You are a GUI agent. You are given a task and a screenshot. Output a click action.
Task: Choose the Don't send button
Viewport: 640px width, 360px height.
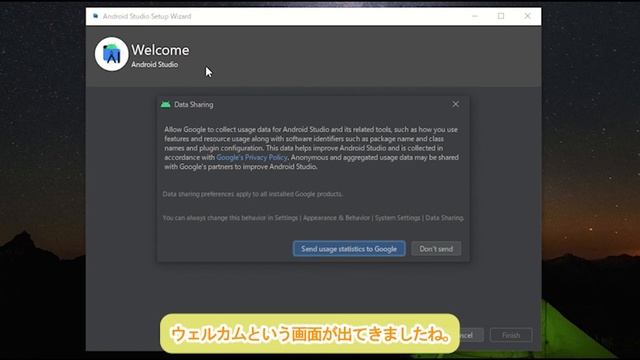coord(436,249)
